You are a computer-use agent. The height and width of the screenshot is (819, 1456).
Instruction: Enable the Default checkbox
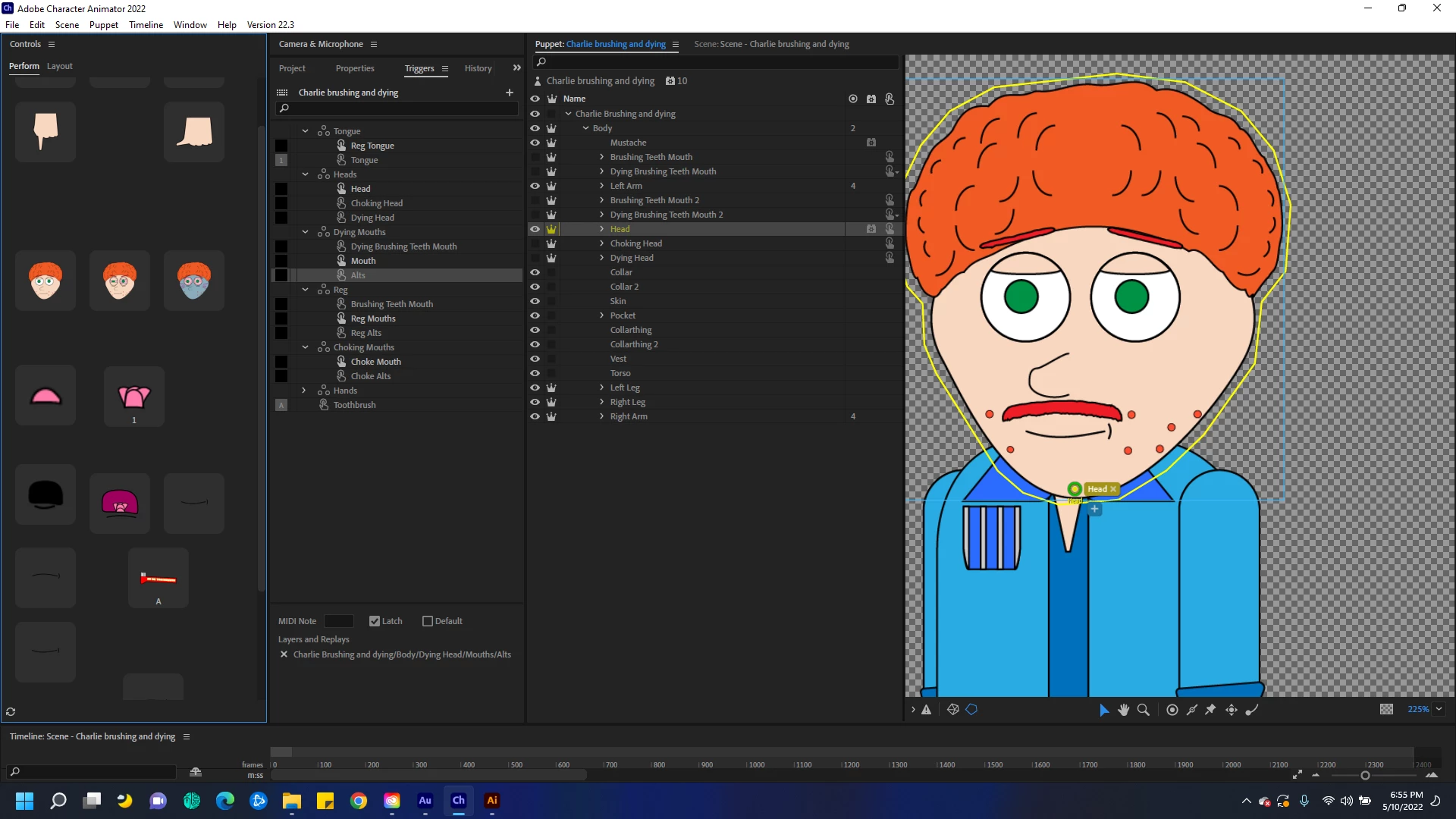click(428, 621)
